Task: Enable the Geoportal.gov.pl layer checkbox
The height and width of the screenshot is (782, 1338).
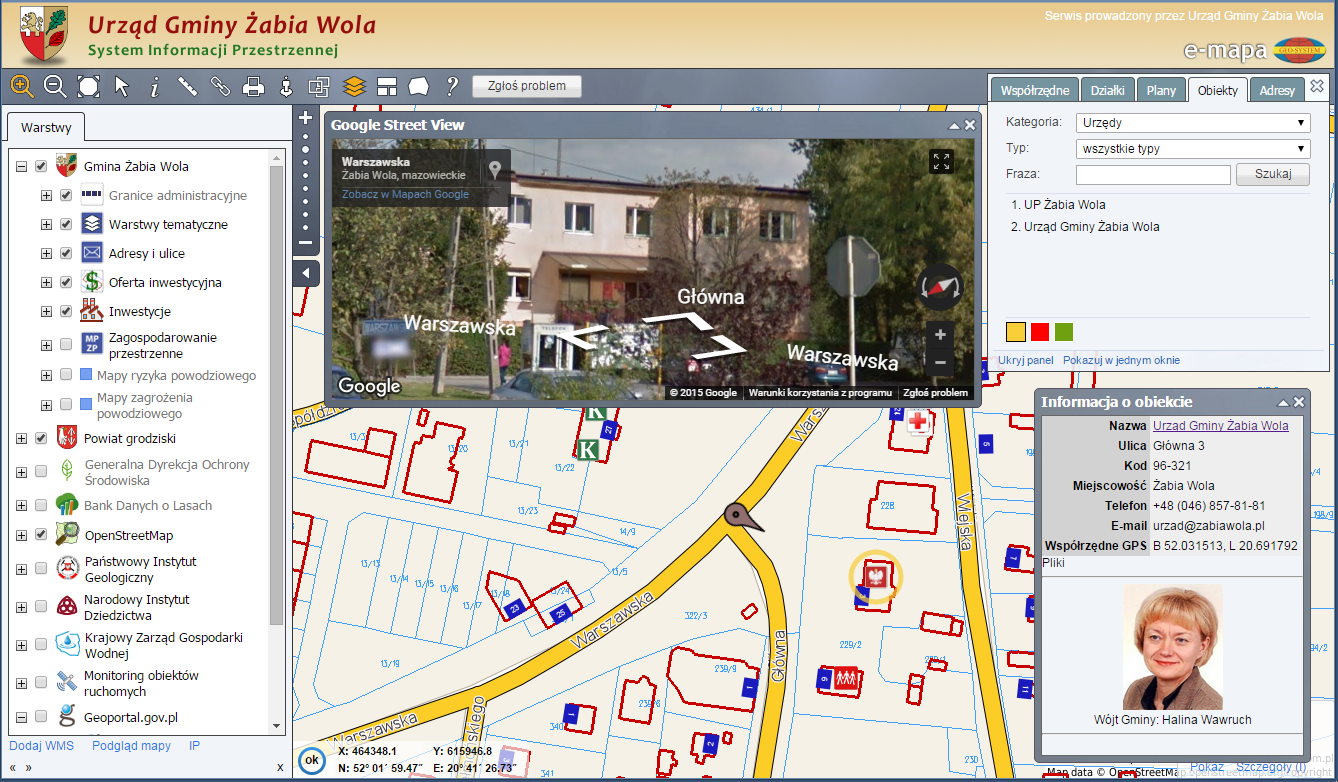Action: coord(41,717)
